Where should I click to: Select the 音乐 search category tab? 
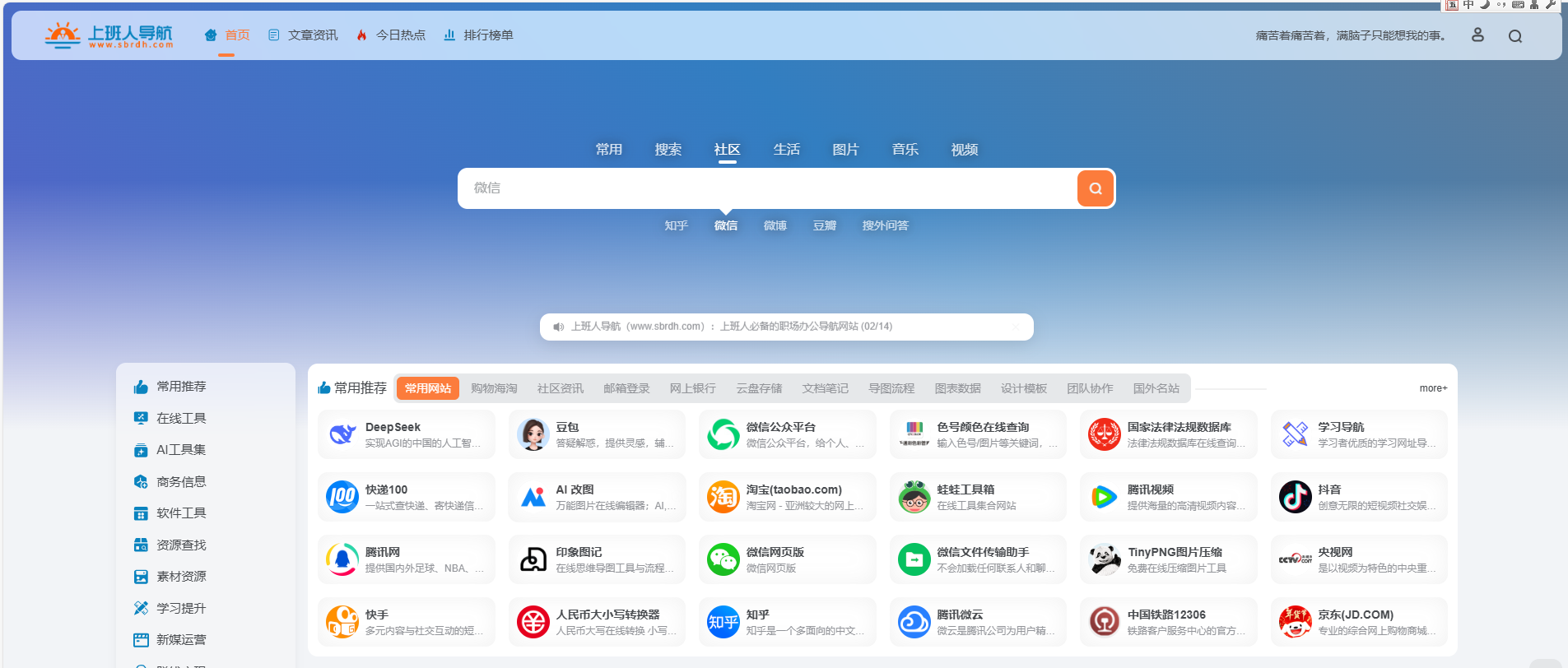click(905, 150)
